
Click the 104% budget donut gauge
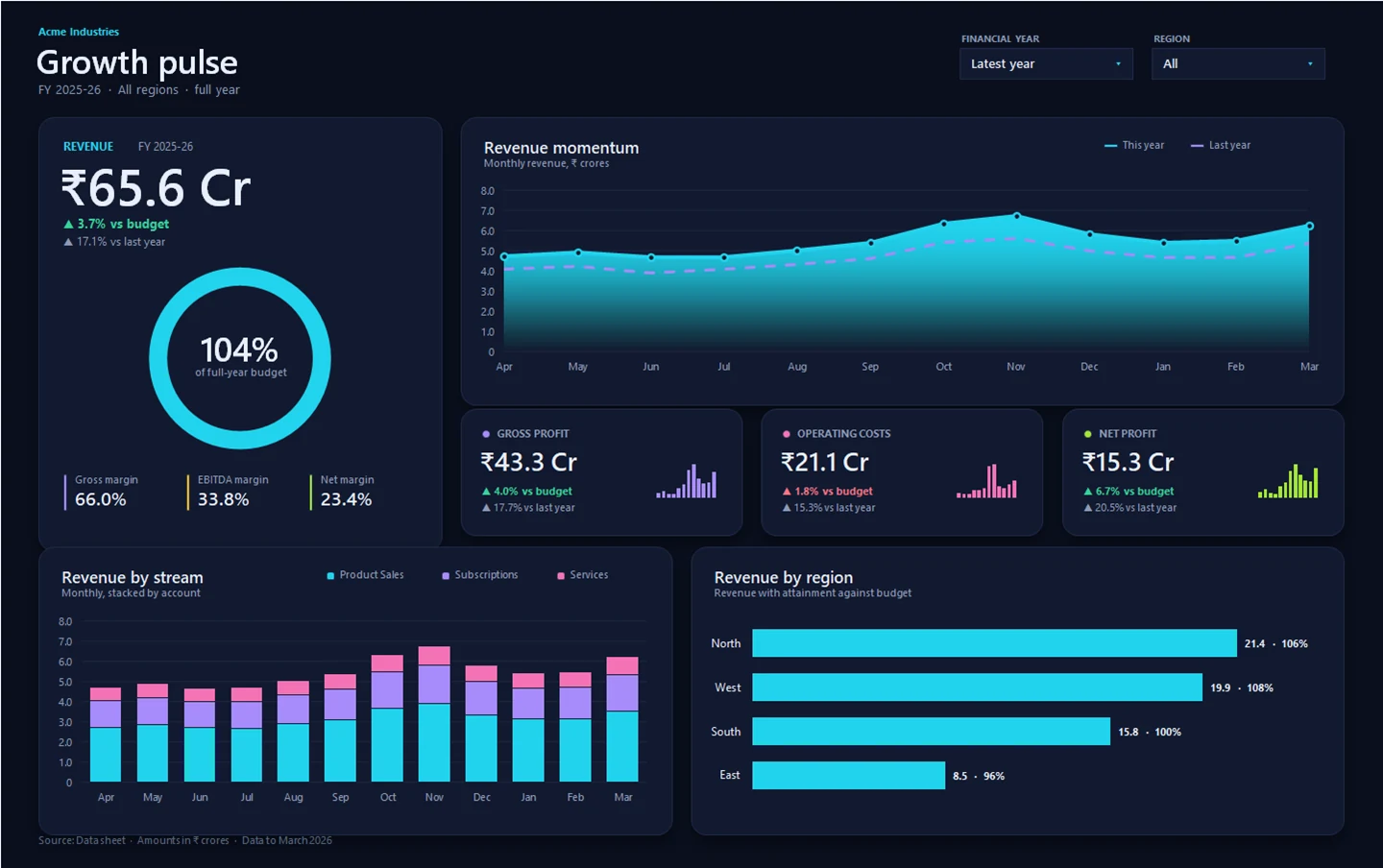click(240, 358)
